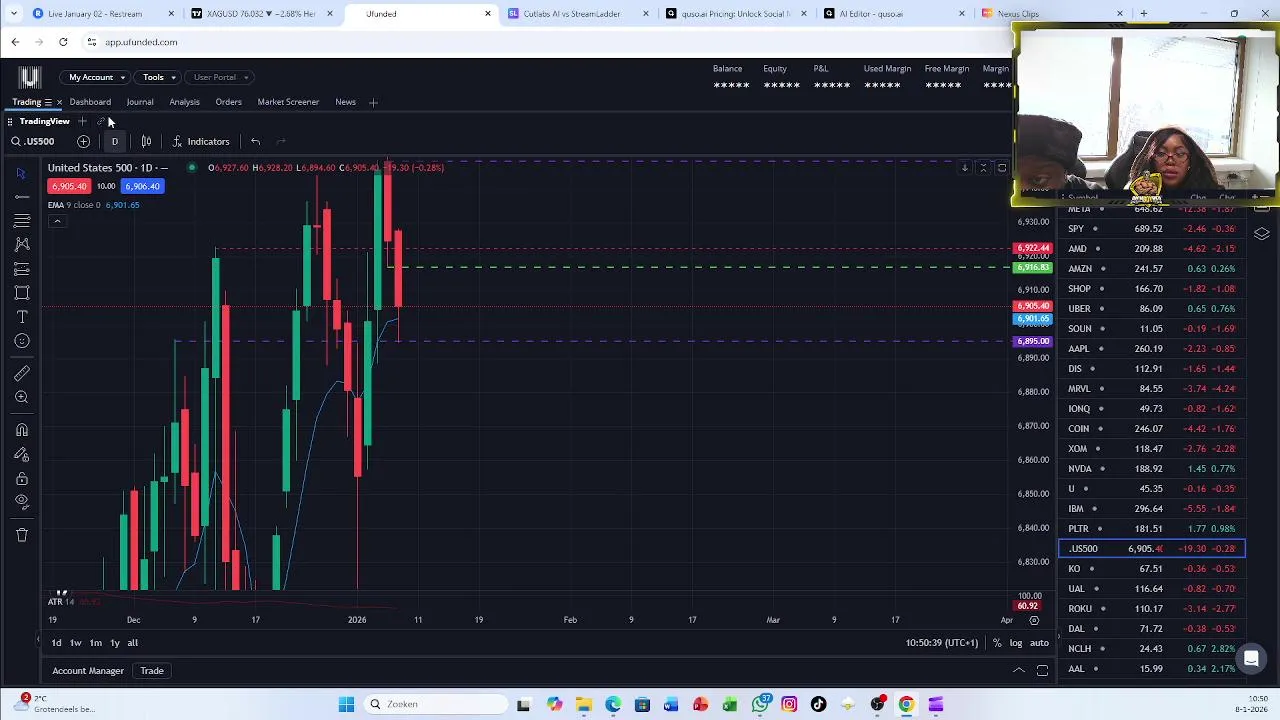This screenshot has height=720, width=1280.
Task: Open Chrome from the taskbar
Action: [x=906, y=704]
